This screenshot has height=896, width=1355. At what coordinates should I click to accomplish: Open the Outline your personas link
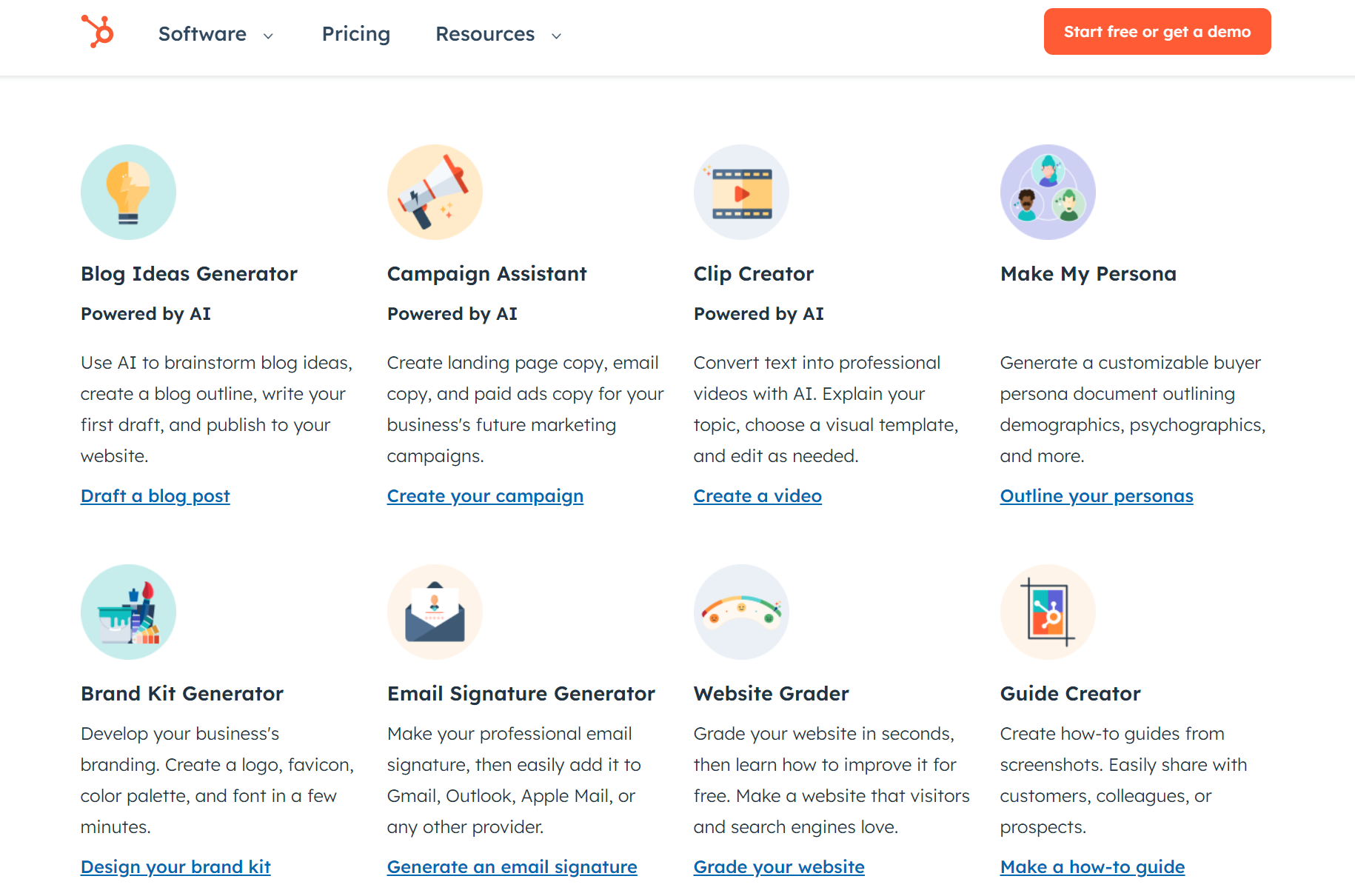[x=1097, y=495]
